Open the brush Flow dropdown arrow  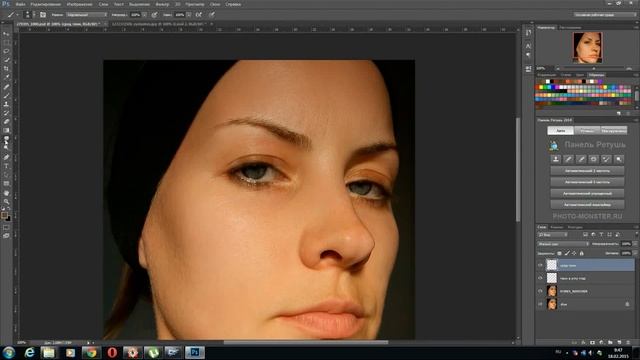pyautogui.click(x=189, y=15)
